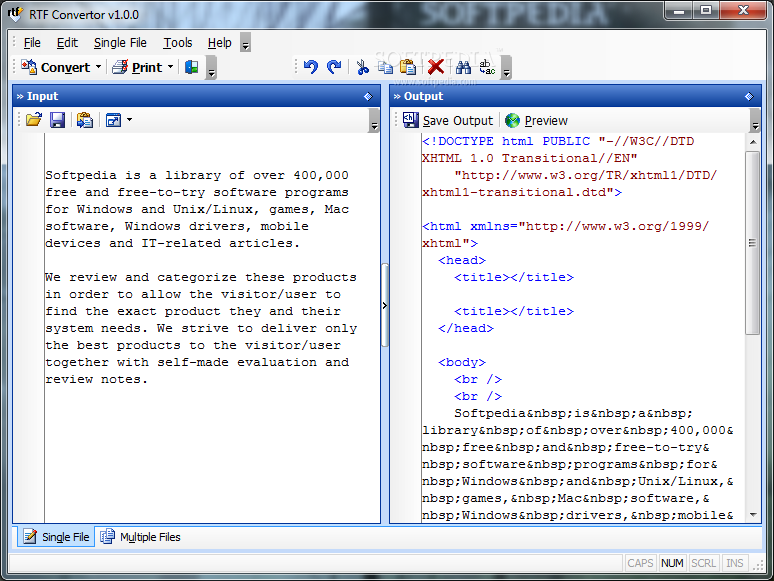Open Replace with the ab-ac icon
The width and height of the screenshot is (774, 581).
tap(487, 67)
